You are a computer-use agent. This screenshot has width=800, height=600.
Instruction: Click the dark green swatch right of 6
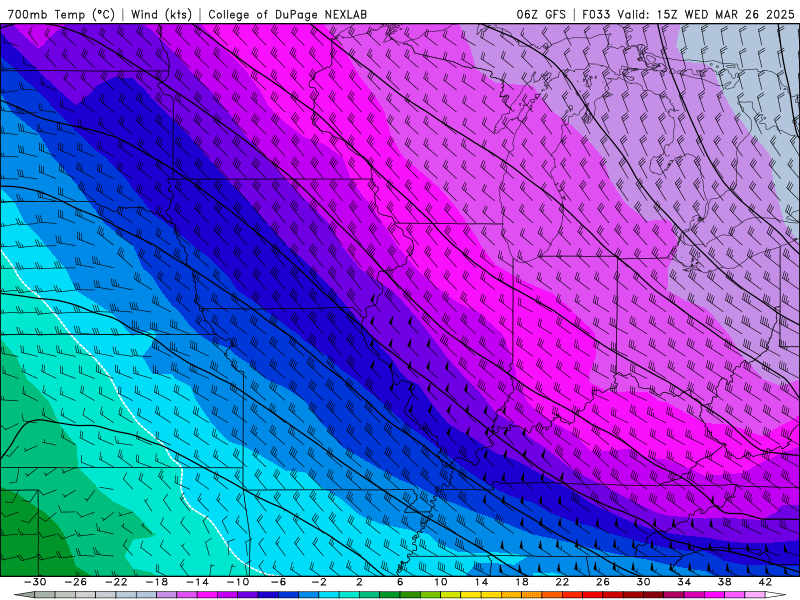click(410, 594)
